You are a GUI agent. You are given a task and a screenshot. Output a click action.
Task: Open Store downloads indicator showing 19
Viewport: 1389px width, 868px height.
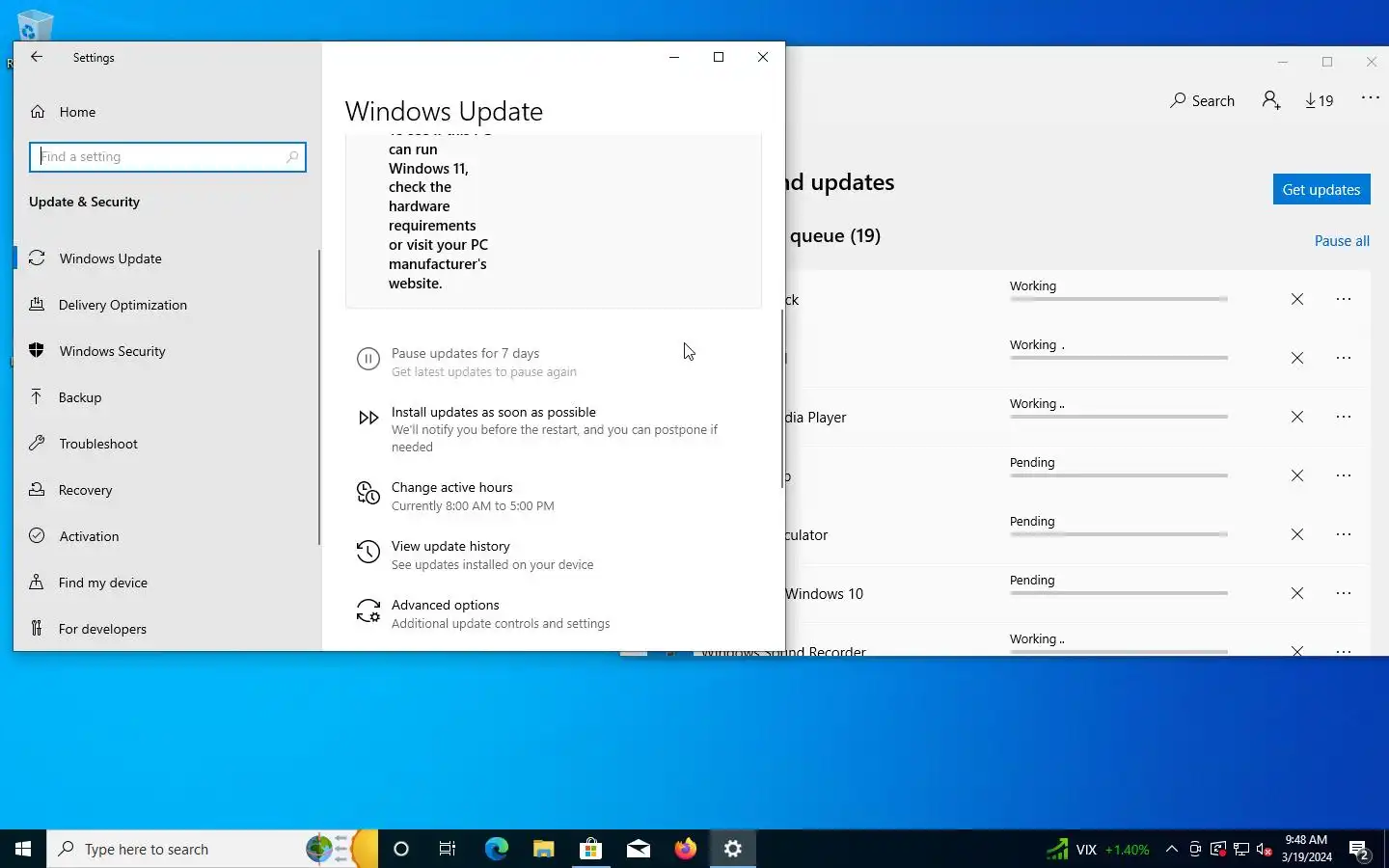pos(1320,100)
